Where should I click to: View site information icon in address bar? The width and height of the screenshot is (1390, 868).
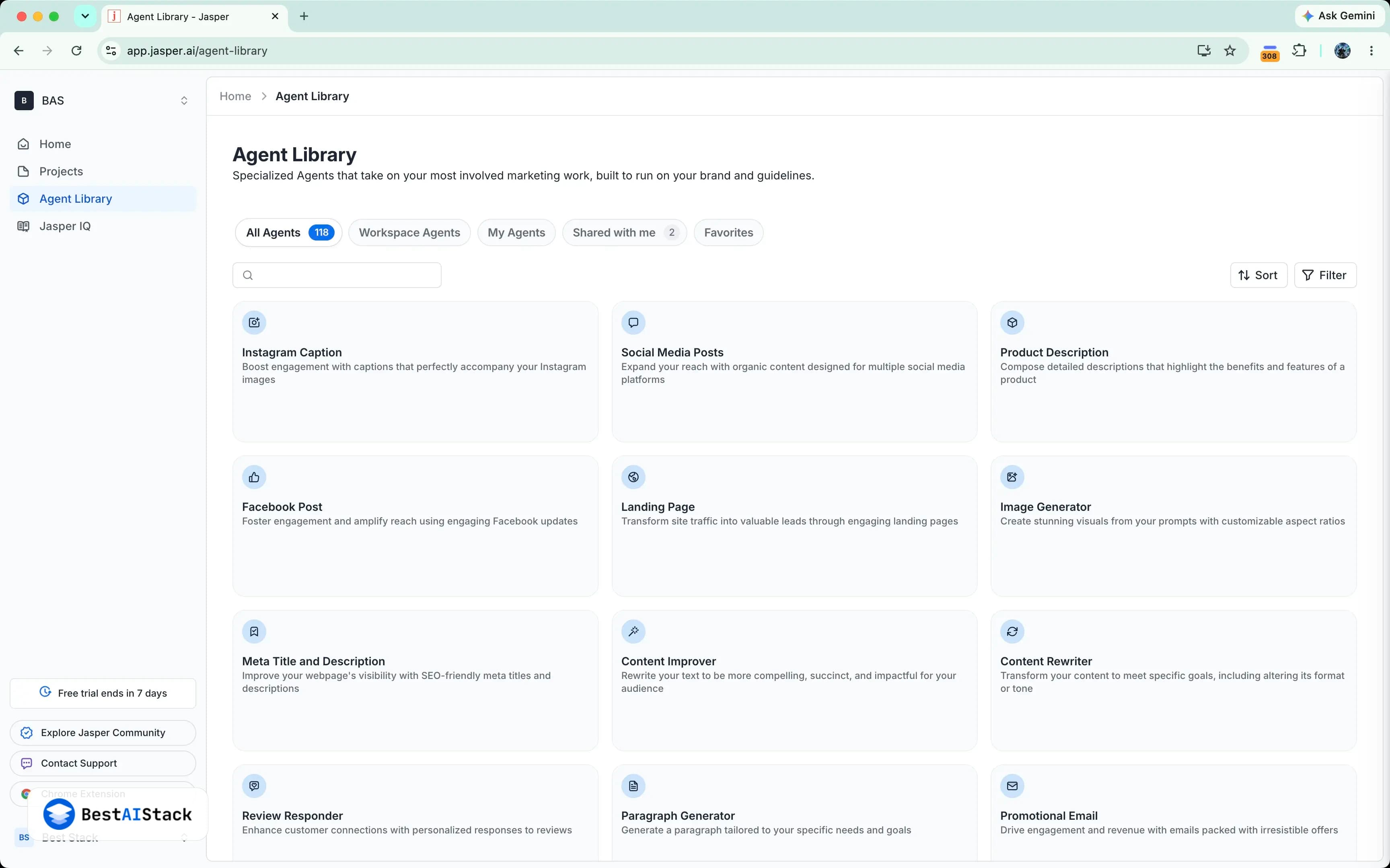[111, 51]
